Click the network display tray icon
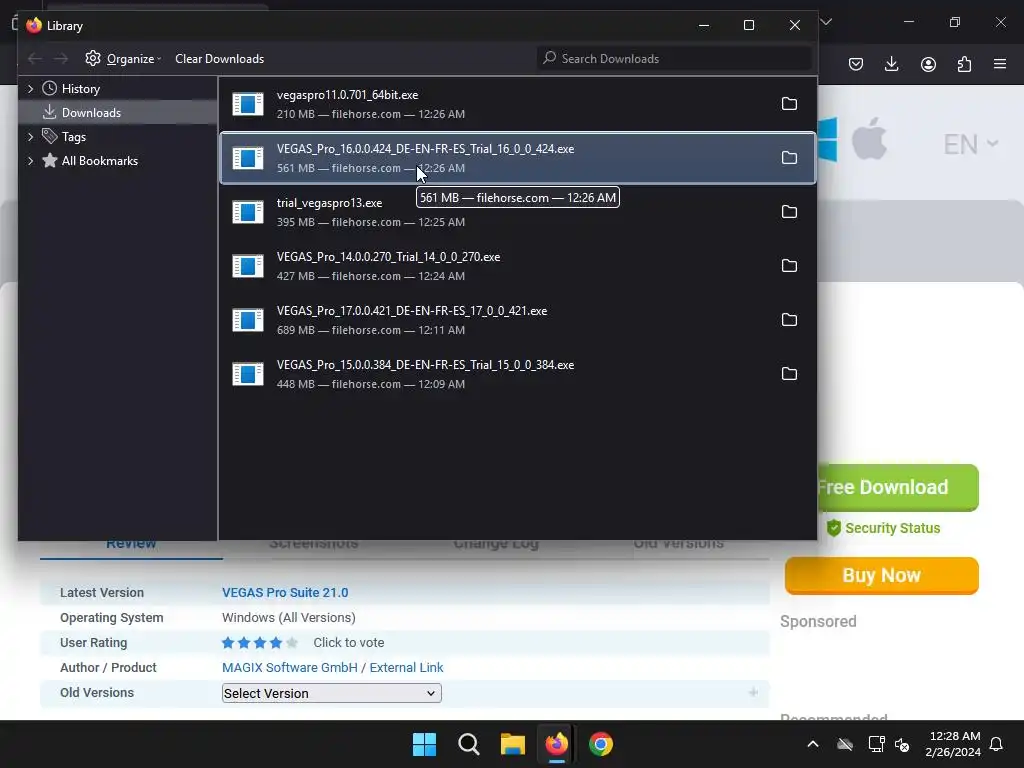This screenshot has height=768, width=1024. (876, 744)
